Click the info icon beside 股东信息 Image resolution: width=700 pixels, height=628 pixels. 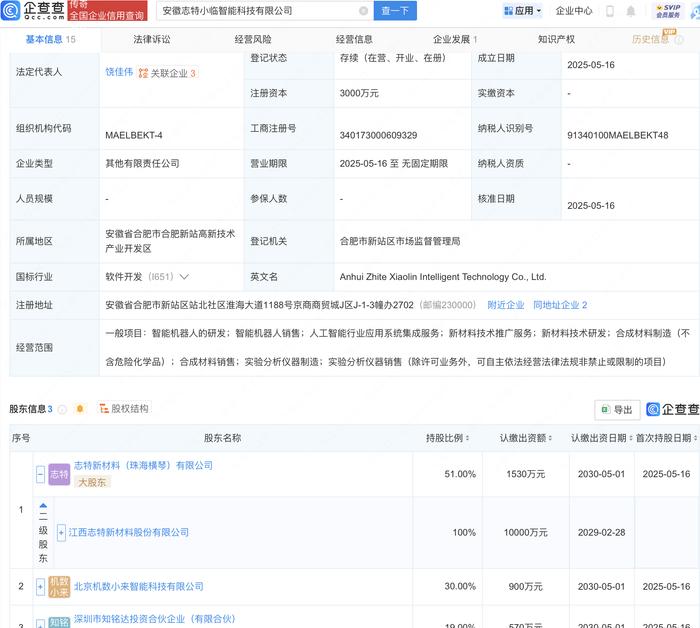click(62, 409)
